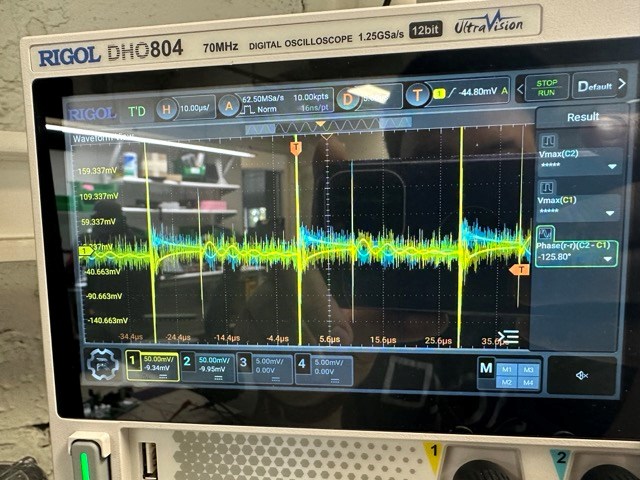This screenshot has height=480, width=640.
Task: Toggle channel 2 on or off
Action: click(x=209, y=367)
